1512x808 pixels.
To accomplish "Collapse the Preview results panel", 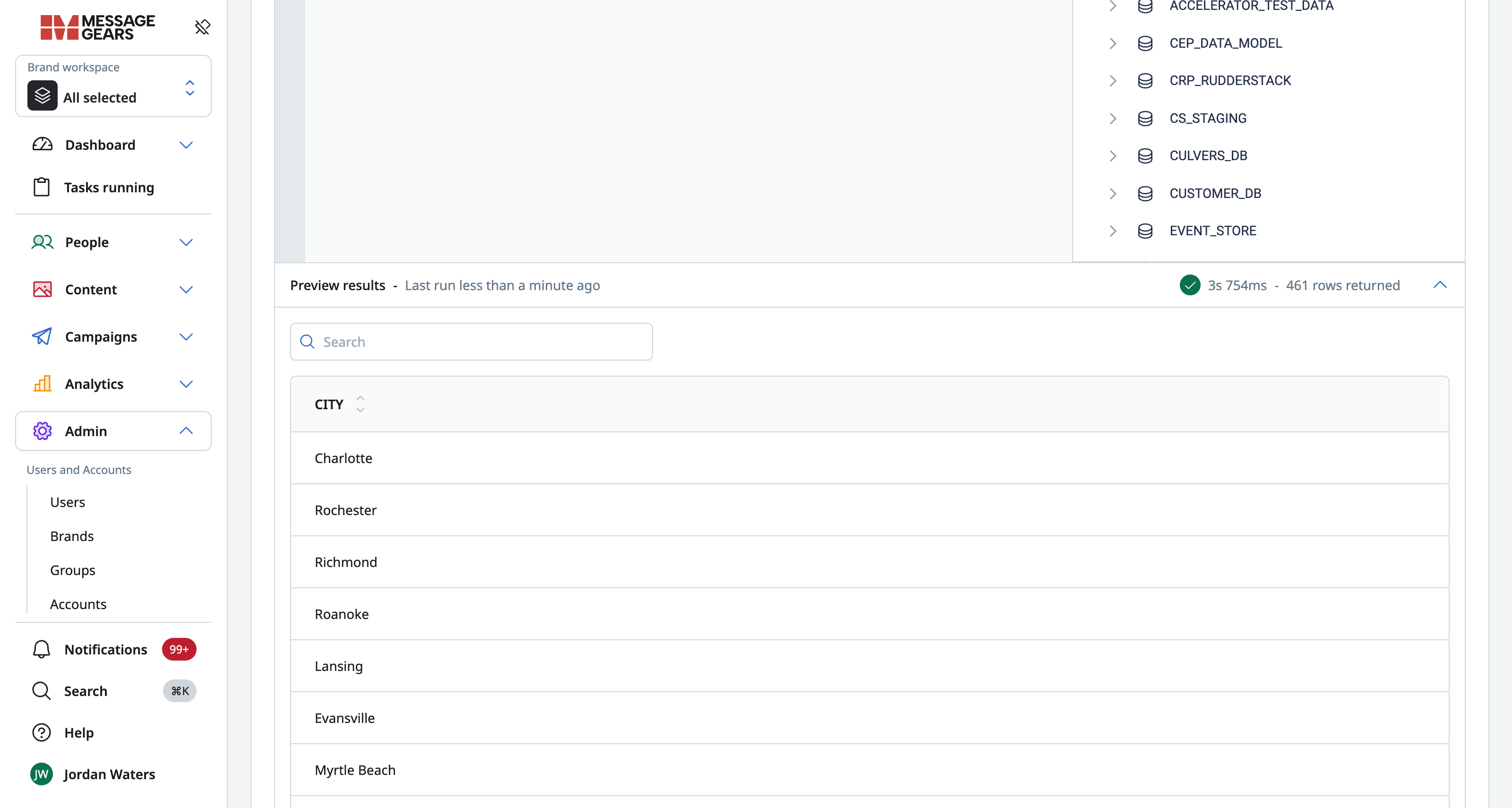I will pos(1440,285).
